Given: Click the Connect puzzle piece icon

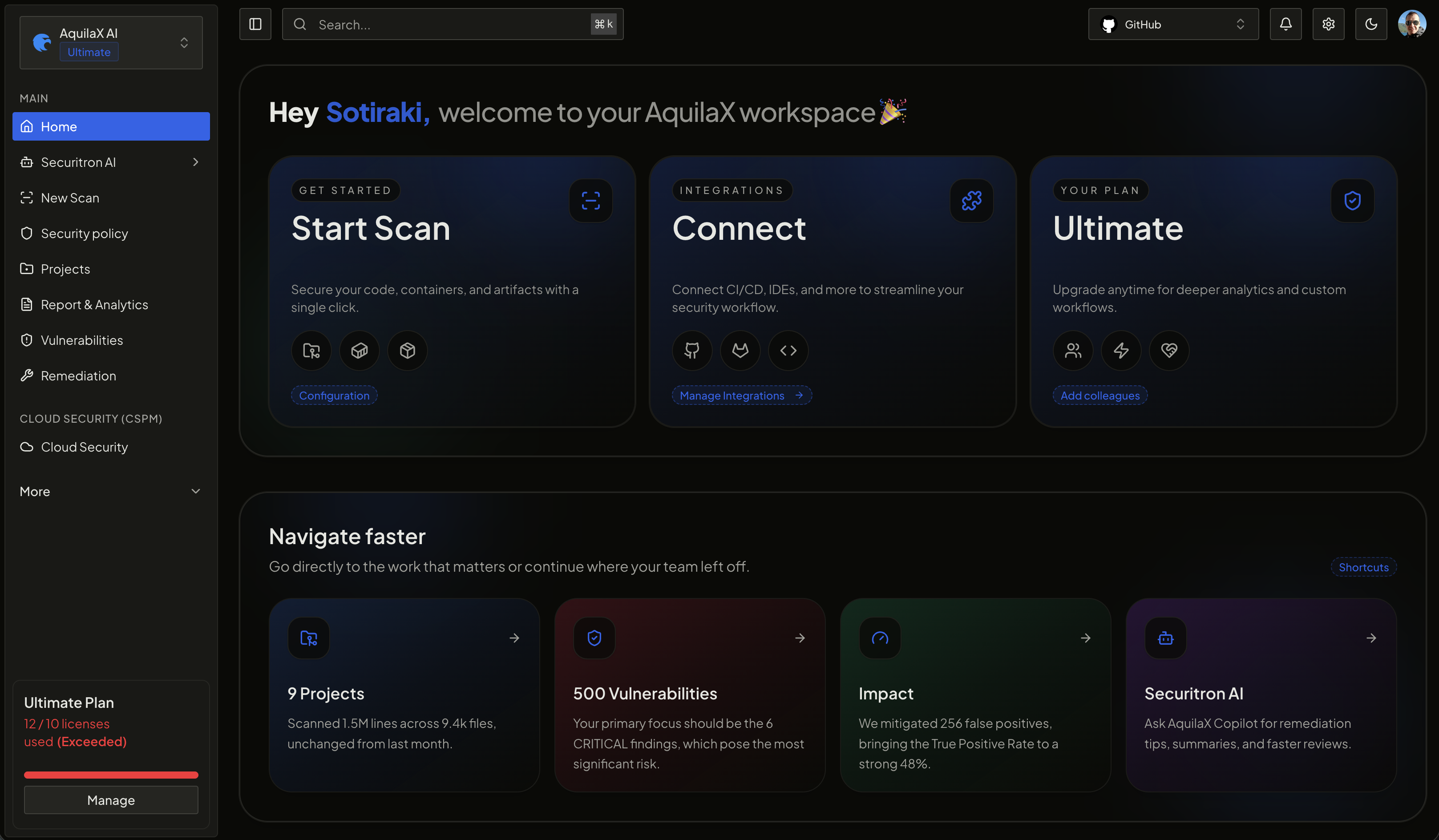Looking at the screenshot, I should pos(971,201).
